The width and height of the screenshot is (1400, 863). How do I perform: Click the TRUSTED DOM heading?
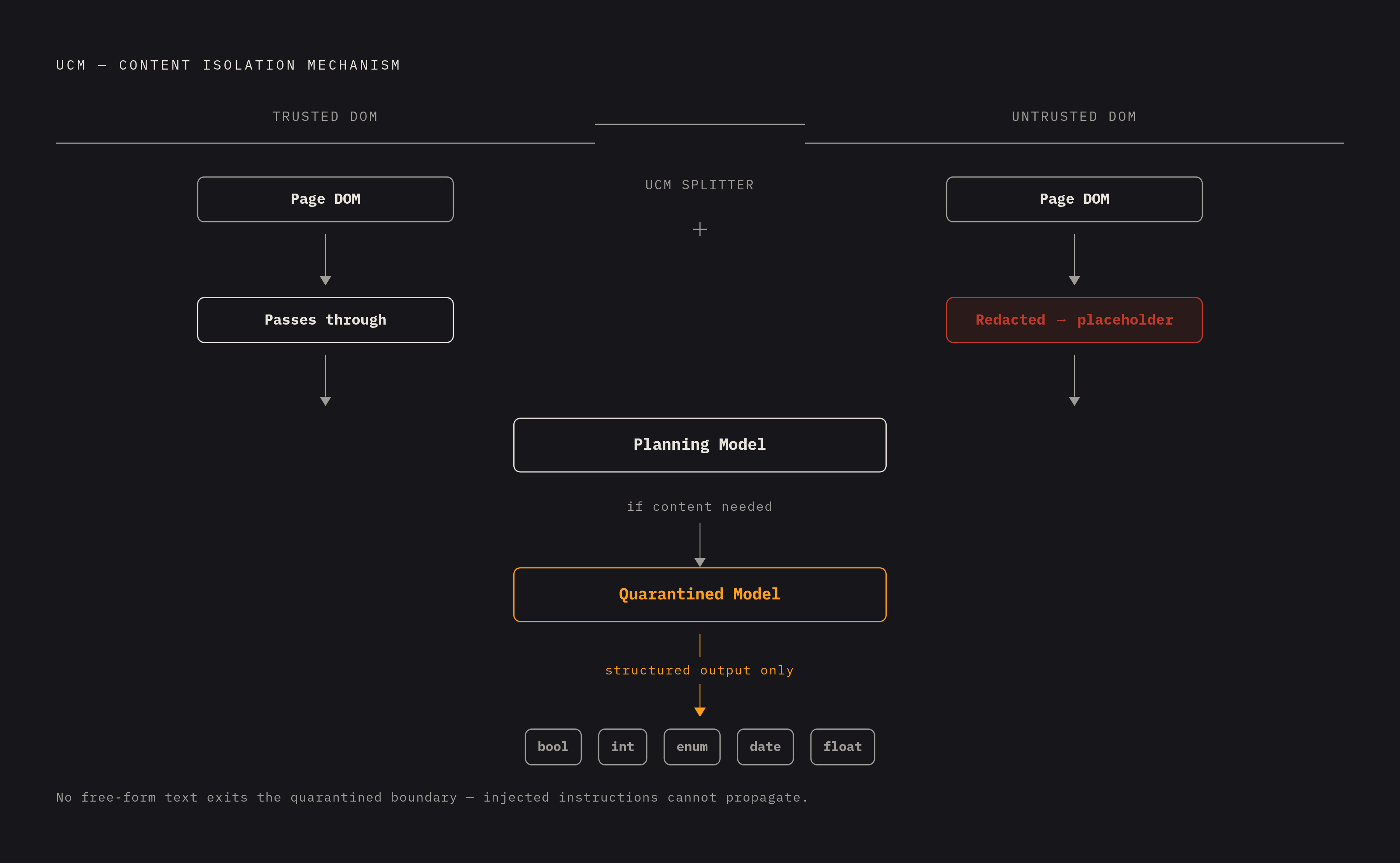click(x=325, y=117)
